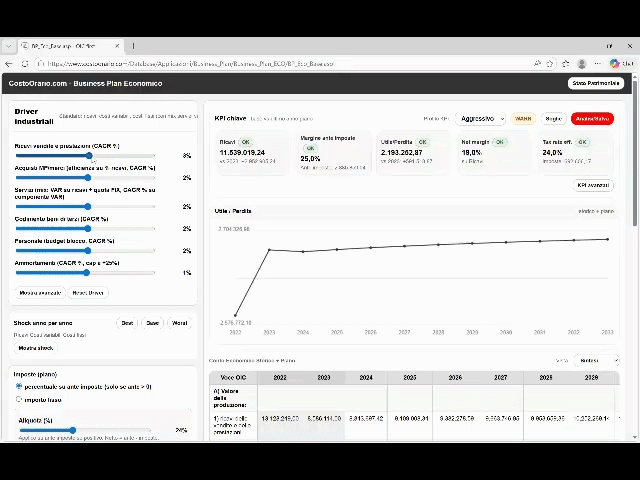This screenshot has height=480, width=640.
Task: Click the 2023 column header in table
Action: point(323,378)
